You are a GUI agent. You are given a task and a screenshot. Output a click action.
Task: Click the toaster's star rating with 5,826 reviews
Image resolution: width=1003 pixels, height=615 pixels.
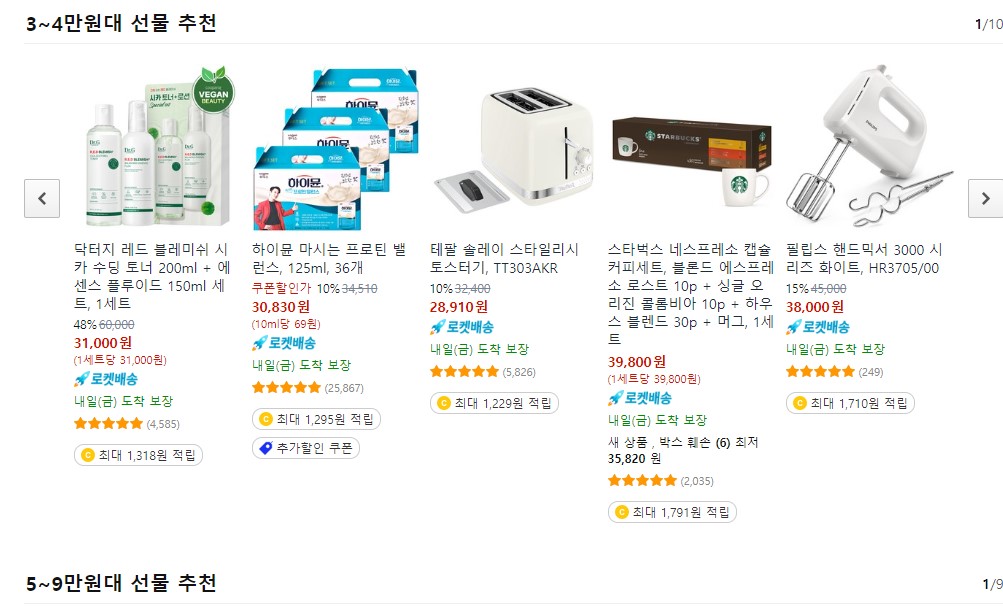[x=482, y=372]
